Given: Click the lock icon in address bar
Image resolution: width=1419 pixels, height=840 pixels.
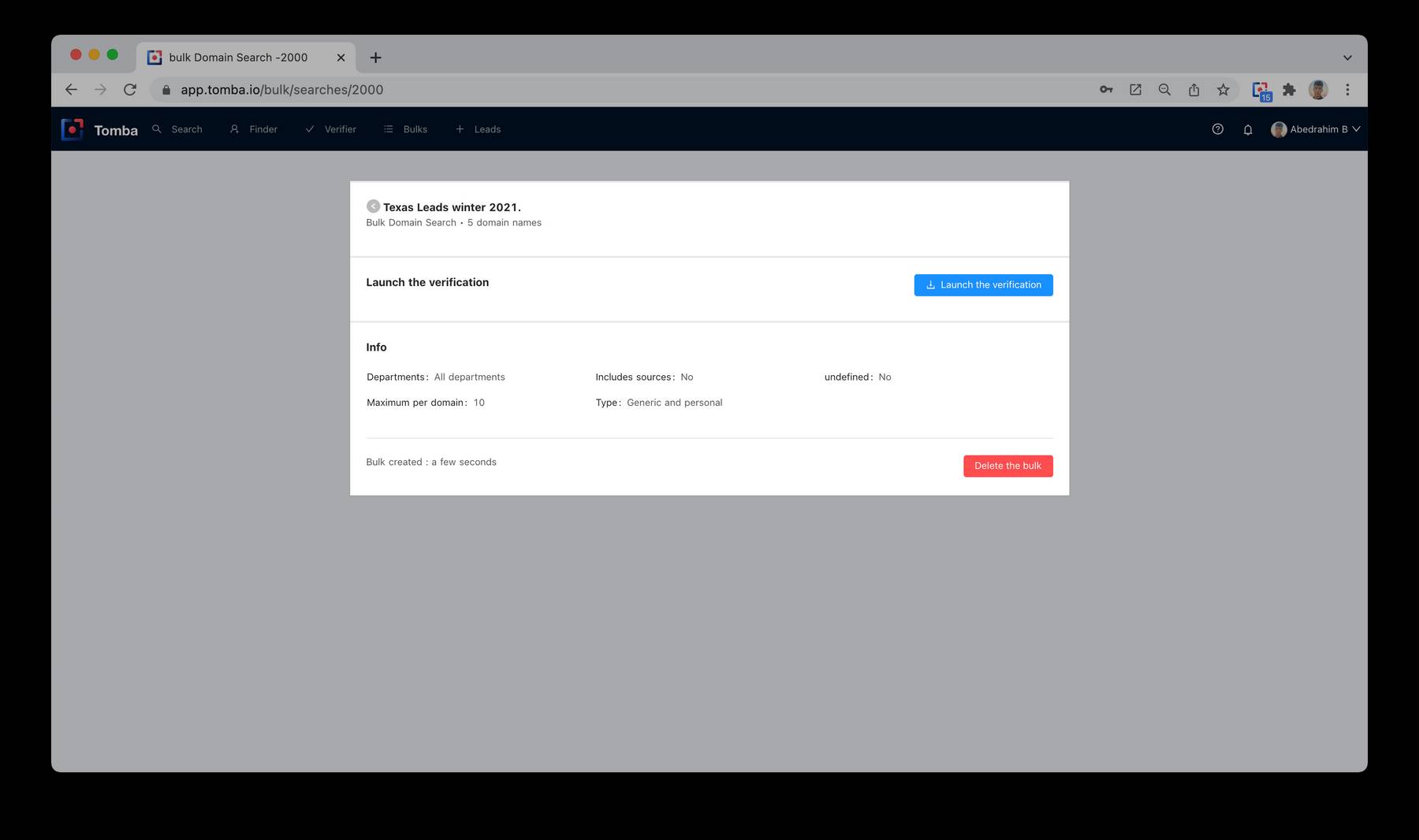Looking at the screenshot, I should [166, 90].
